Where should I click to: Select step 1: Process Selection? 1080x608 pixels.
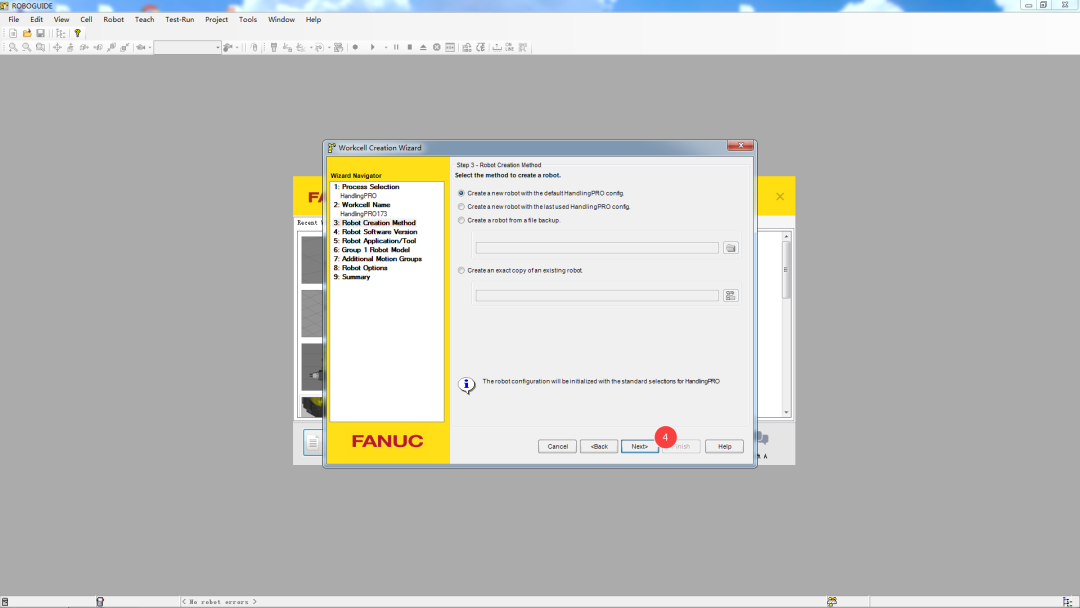tap(366, 187)
